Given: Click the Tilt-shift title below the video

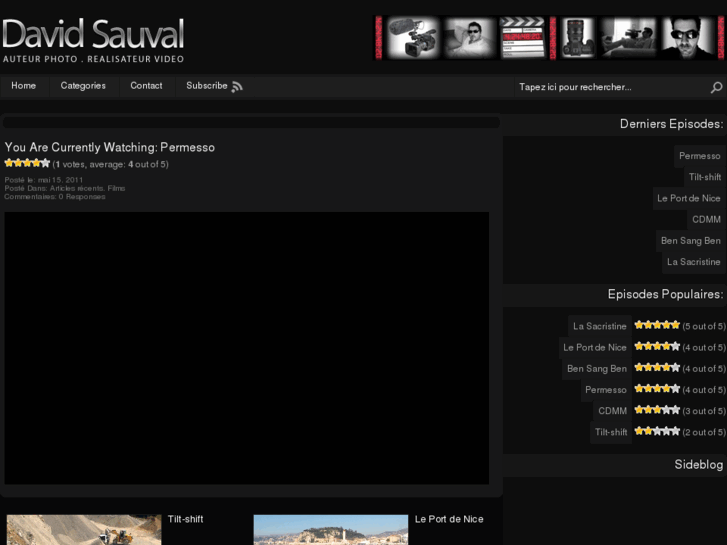Looking at the screenshot, I should pyautogui.click(x=185, y=519).
